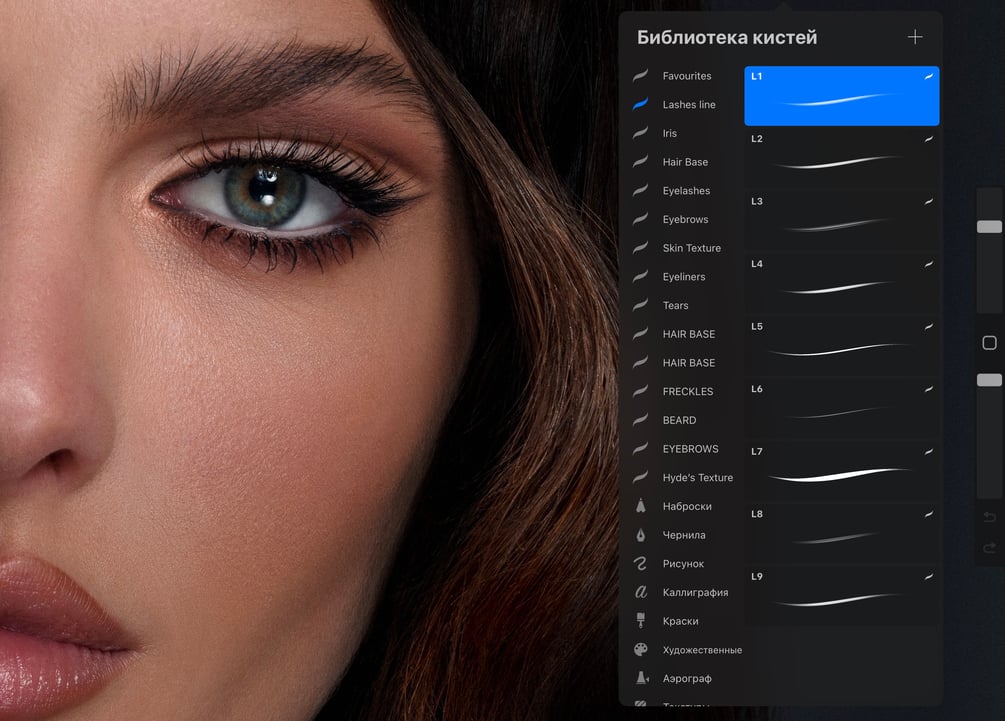
Task: Select Eyelashes set label
Action: click(686, 191)
